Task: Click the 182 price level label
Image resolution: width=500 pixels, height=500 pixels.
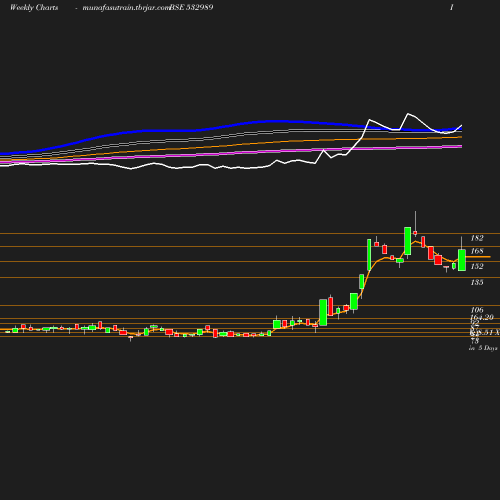Action: pos(477,238)
